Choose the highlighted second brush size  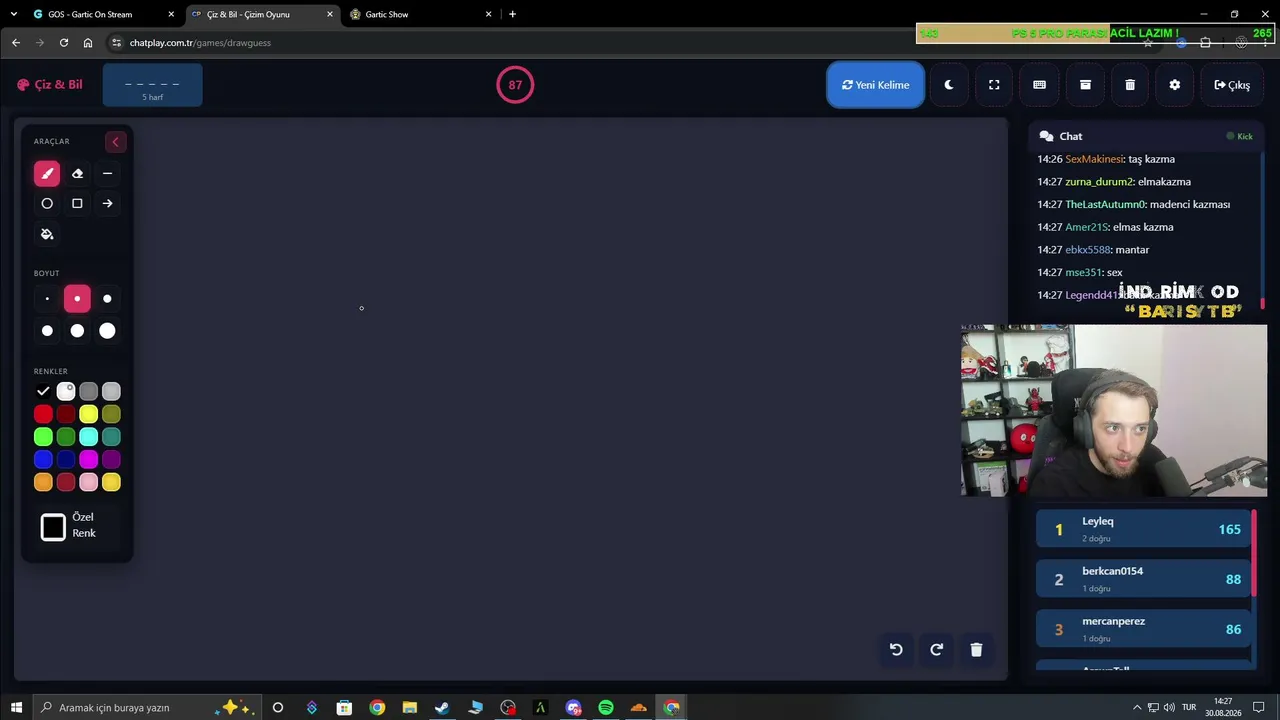coord(77,298)
